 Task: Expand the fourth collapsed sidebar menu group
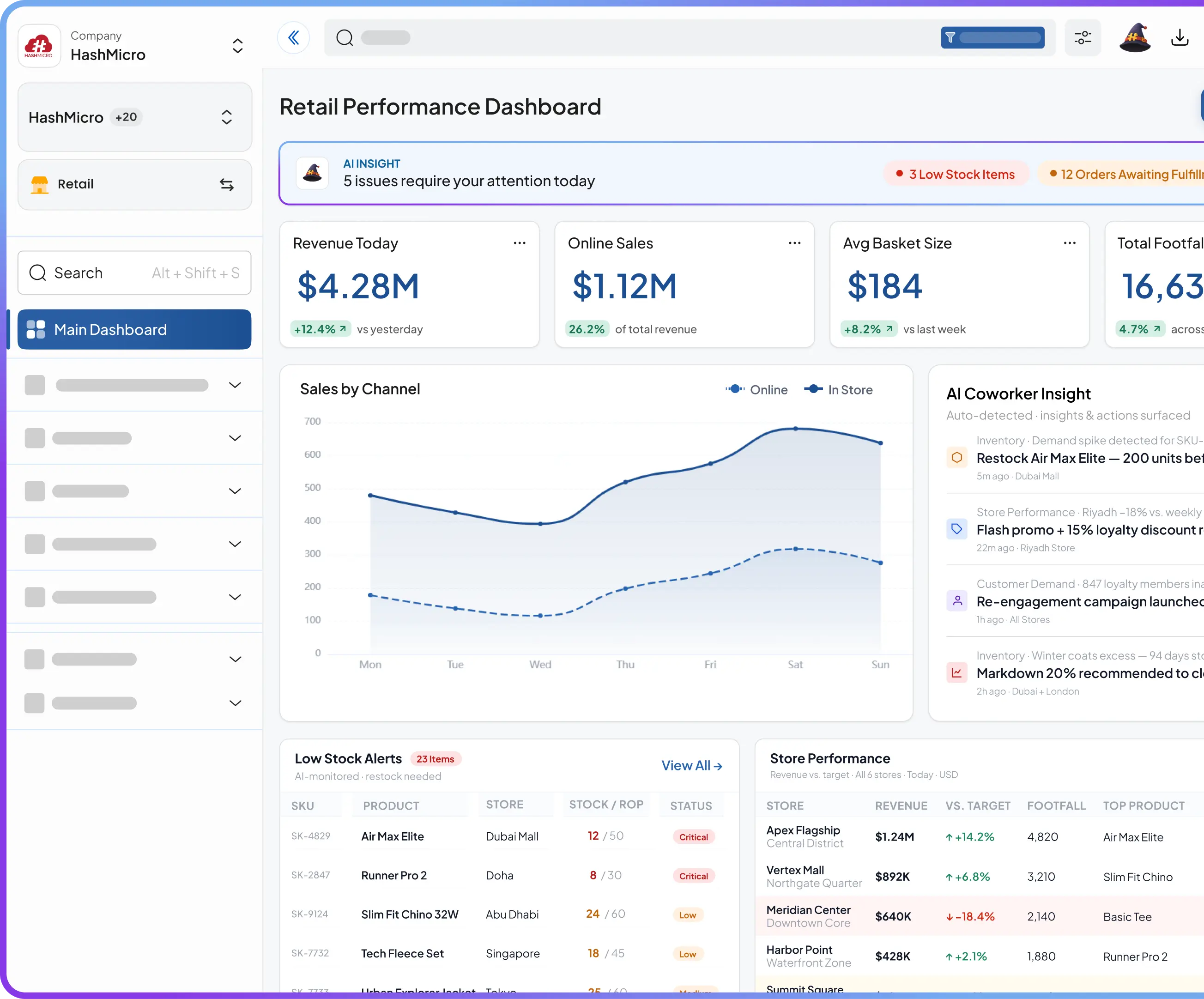pos(235,544)
